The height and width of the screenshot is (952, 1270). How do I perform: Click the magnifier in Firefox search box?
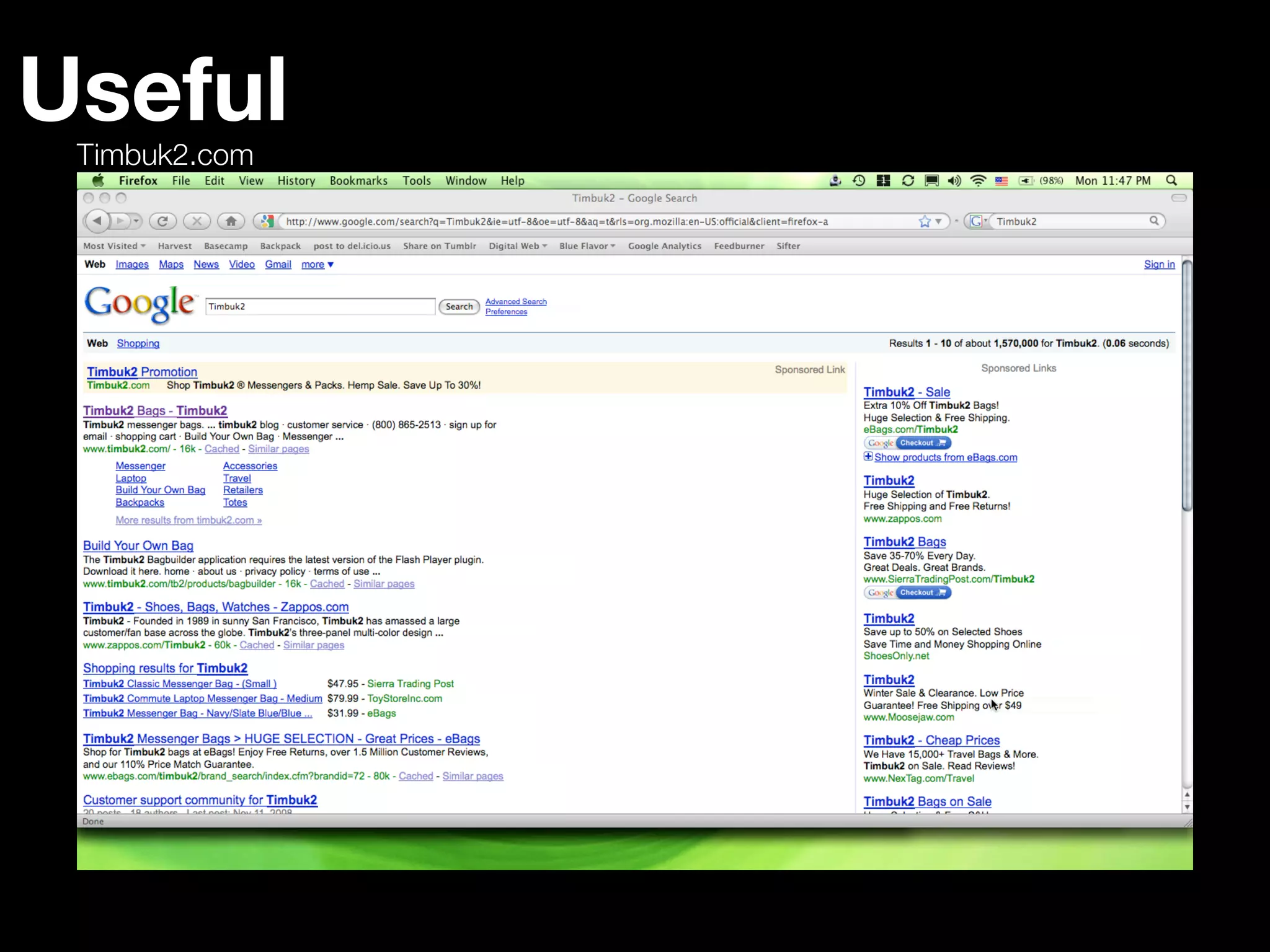point(1154,221)
